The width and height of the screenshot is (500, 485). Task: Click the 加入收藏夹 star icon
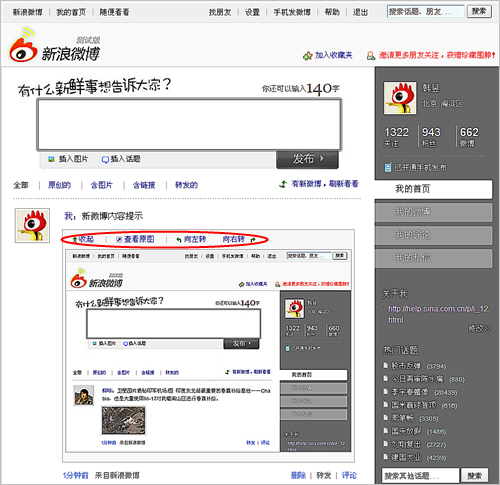[307, 56]
